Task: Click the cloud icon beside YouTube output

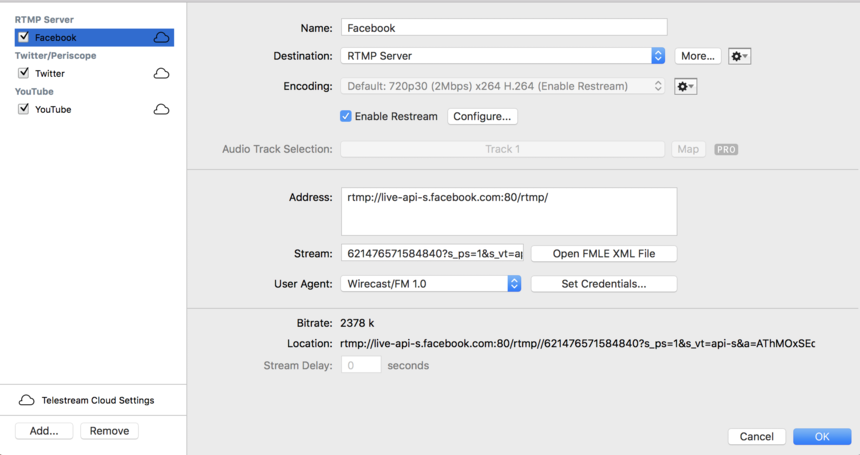Action: (161, 110)
